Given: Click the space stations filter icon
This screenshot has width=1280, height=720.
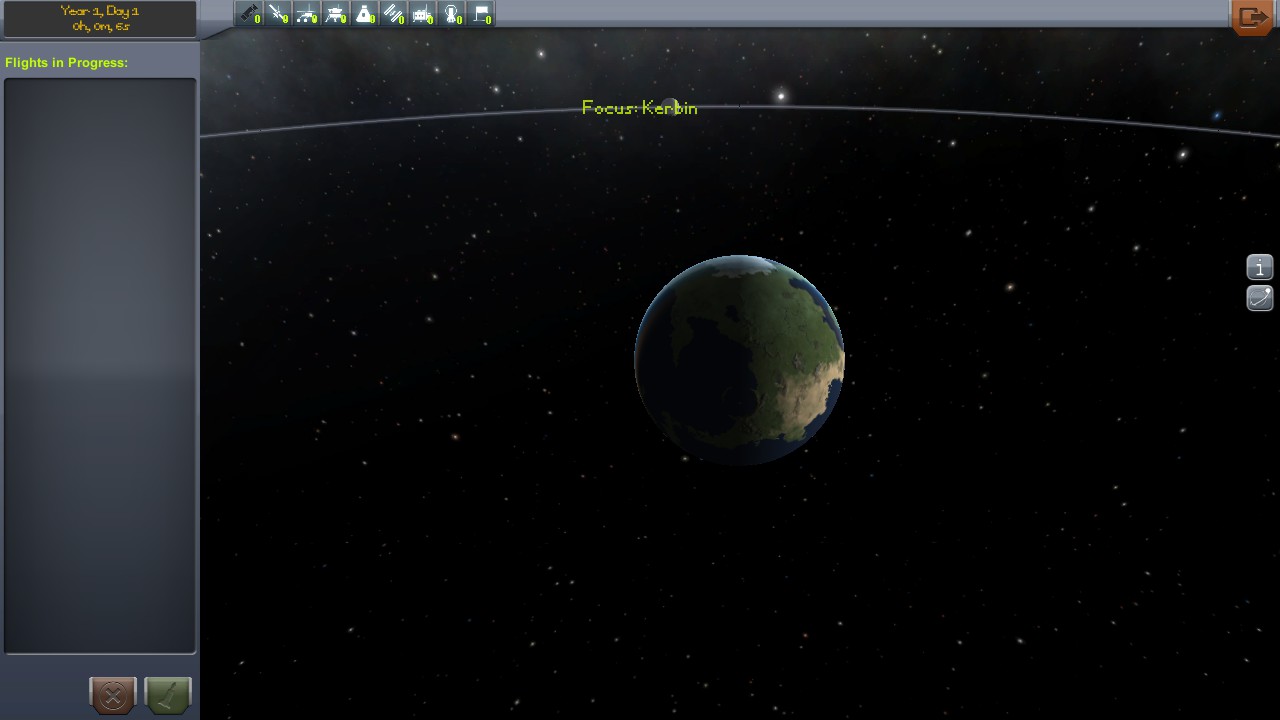Looking at the screenshot, I should point(423,13).
